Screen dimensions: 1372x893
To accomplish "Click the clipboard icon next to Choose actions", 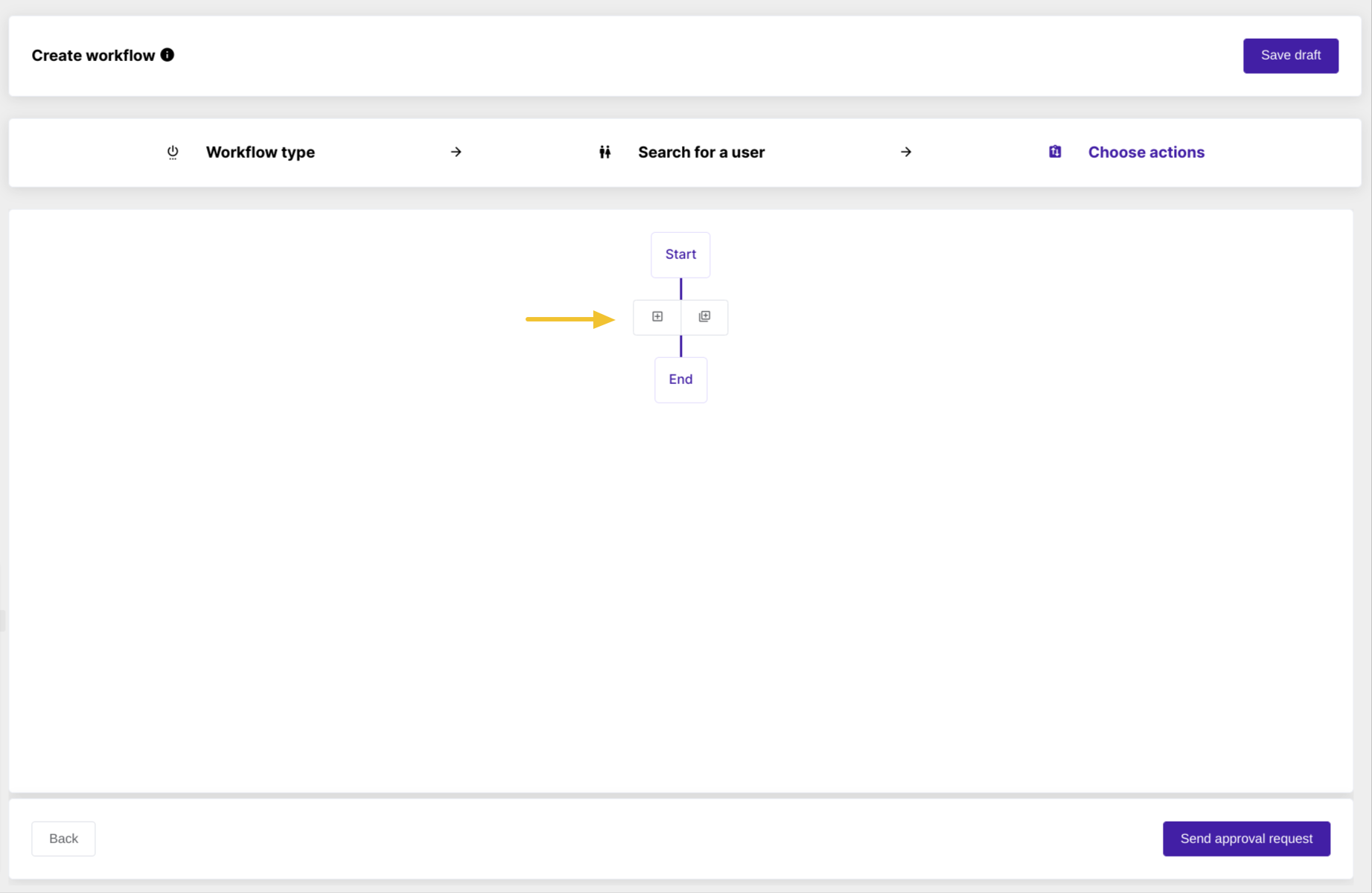I will [1055, 152].
